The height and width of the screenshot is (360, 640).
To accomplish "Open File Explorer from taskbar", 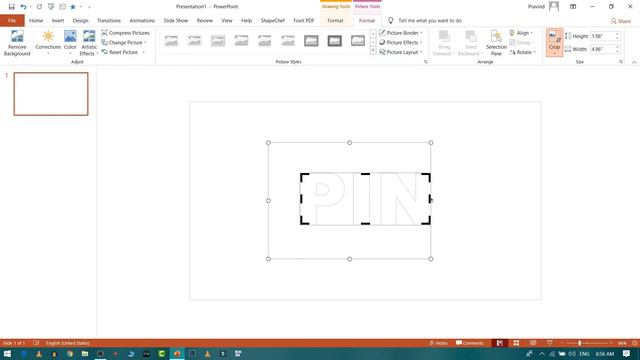I will 85,353.
